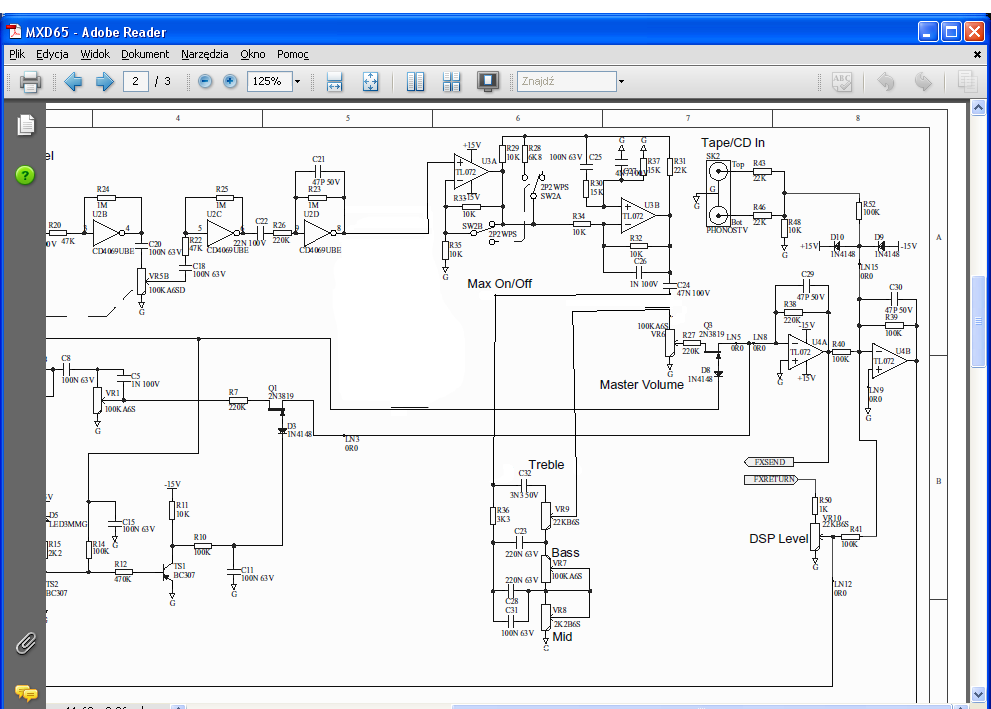
Task: Click the vertical scrollbar down arrow
Action: [x=978, y=694]
